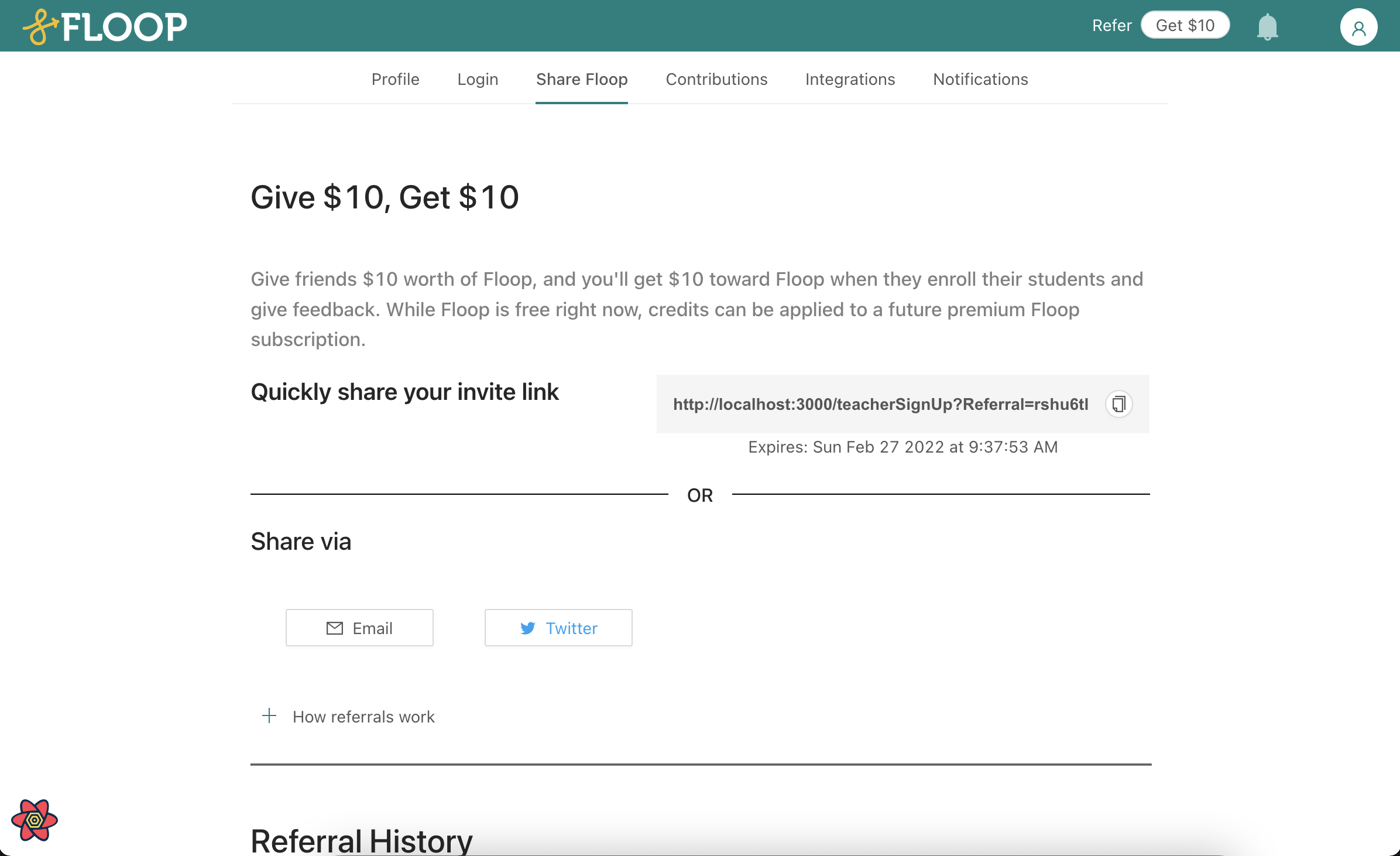1400x856 pixels.
Task: Select the Notifications tab
Action: click(980, 79)
